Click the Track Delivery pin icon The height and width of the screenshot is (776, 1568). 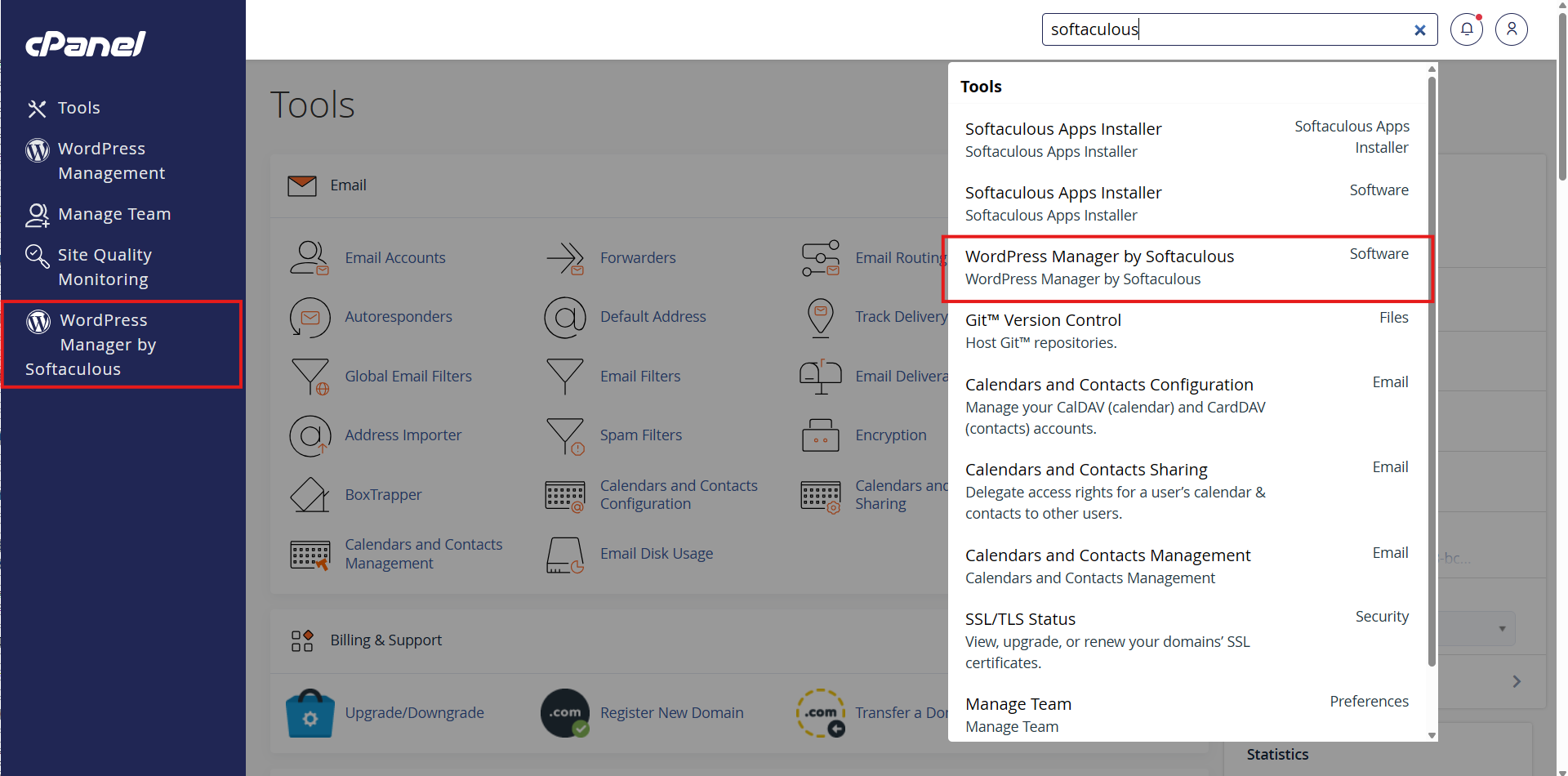(x=820, y=318)
